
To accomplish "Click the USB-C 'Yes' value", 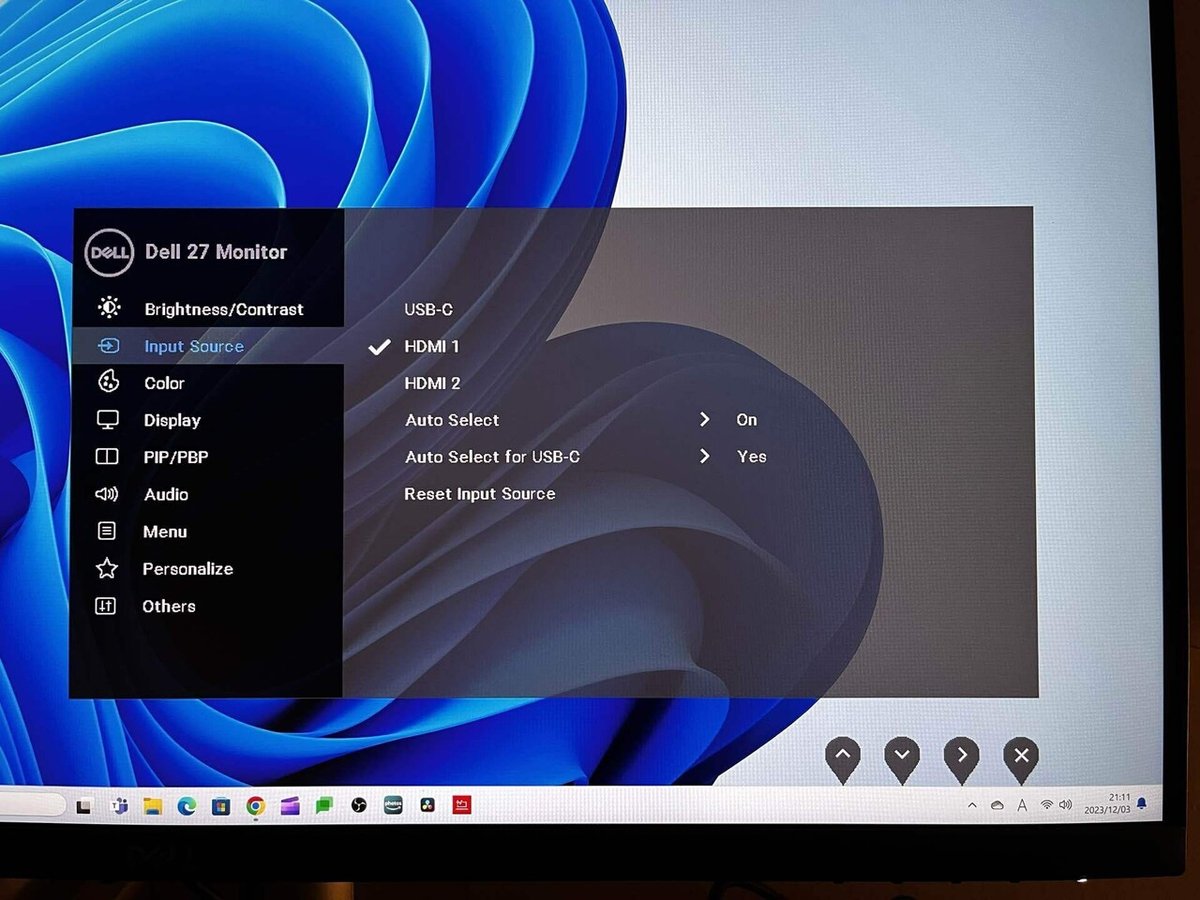I will click(x=752, y=457).
